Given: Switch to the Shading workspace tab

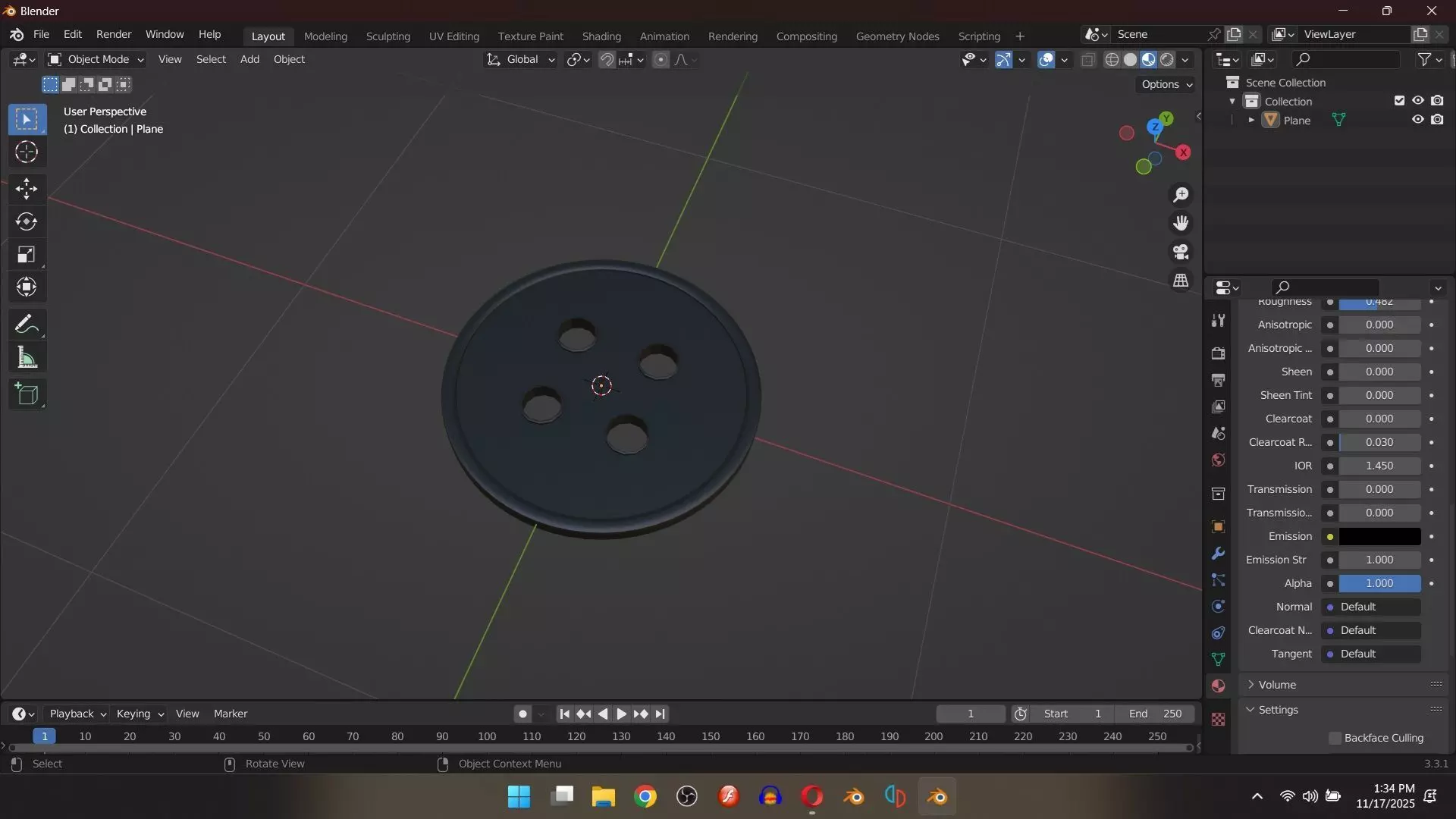Looking at the screenshot, I should [601, 36].
